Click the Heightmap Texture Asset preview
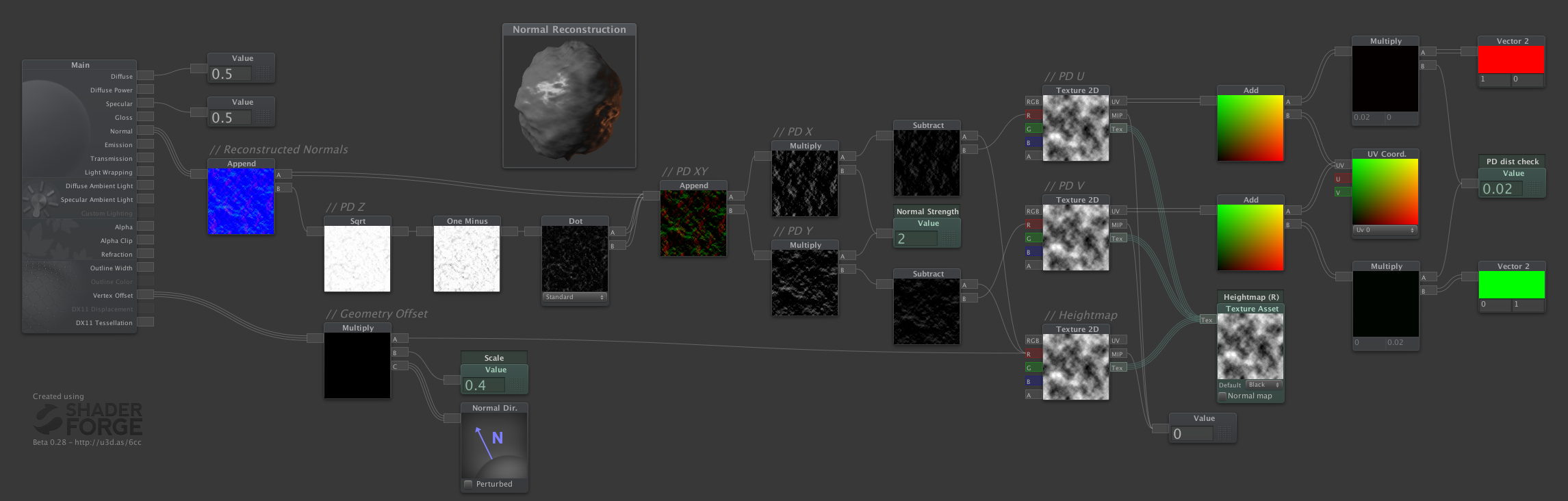The width and height of the screenshot is (1568, 501). [1250, 347]
